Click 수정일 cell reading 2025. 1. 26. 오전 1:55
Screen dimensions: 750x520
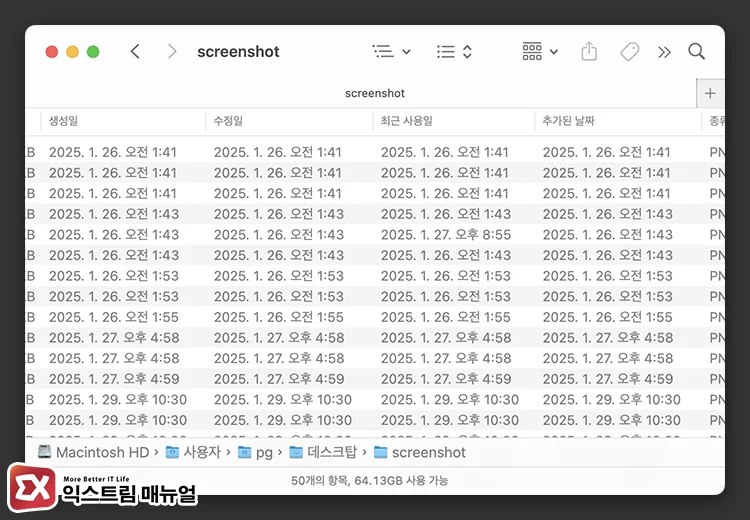click(278, 317)
